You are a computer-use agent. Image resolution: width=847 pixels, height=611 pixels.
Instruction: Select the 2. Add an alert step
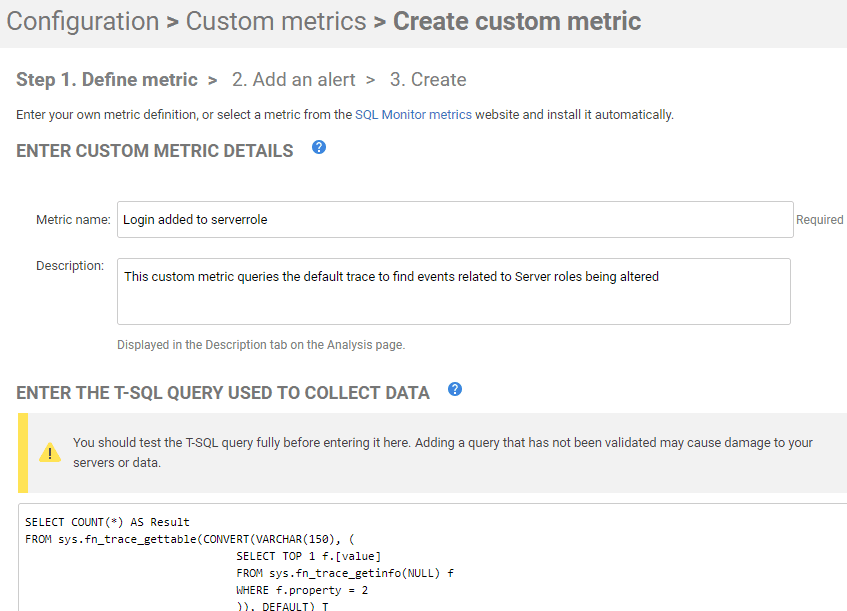click(x=294, y=79)
